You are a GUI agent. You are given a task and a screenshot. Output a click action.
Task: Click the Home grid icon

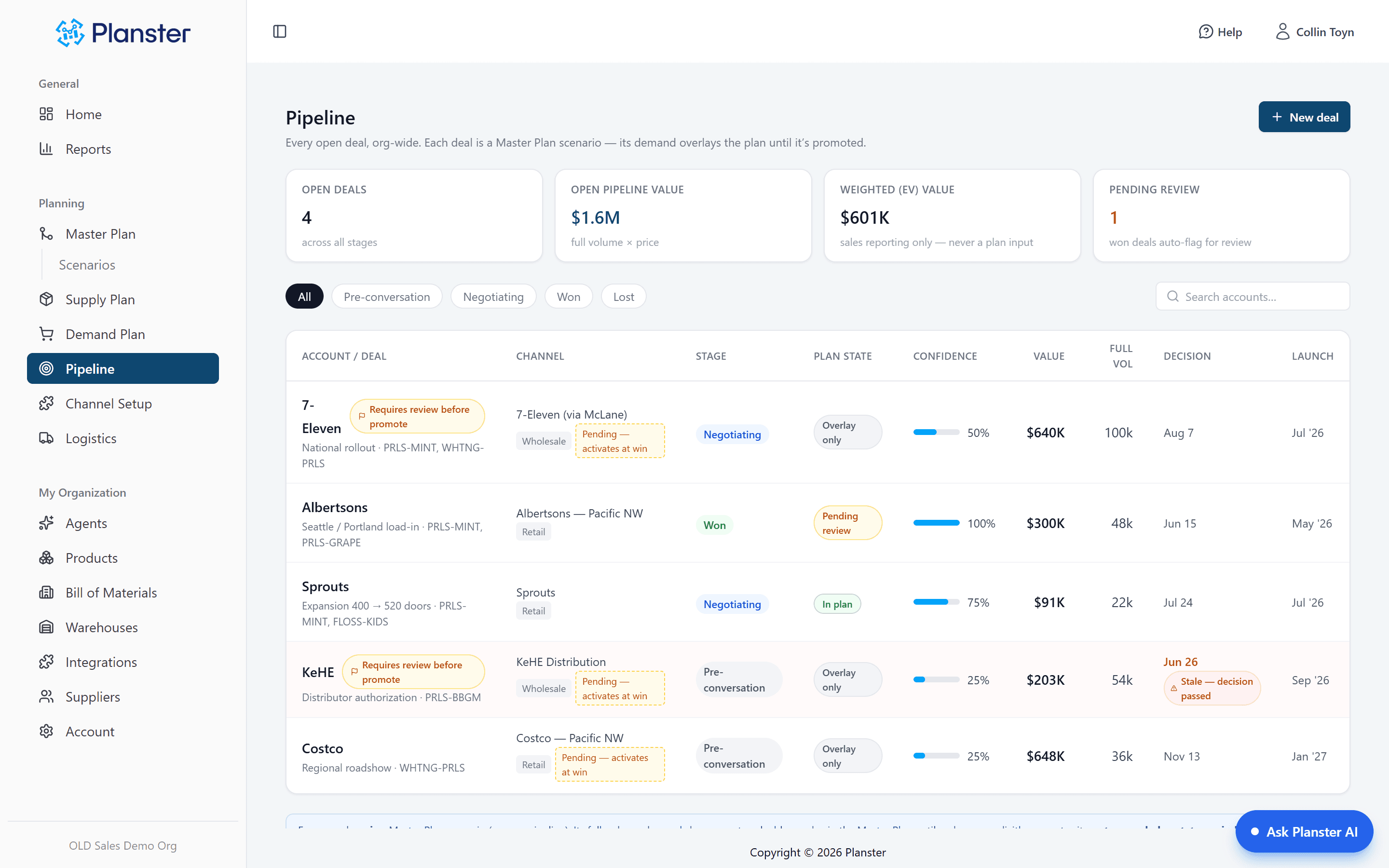(x=46, y=114)
